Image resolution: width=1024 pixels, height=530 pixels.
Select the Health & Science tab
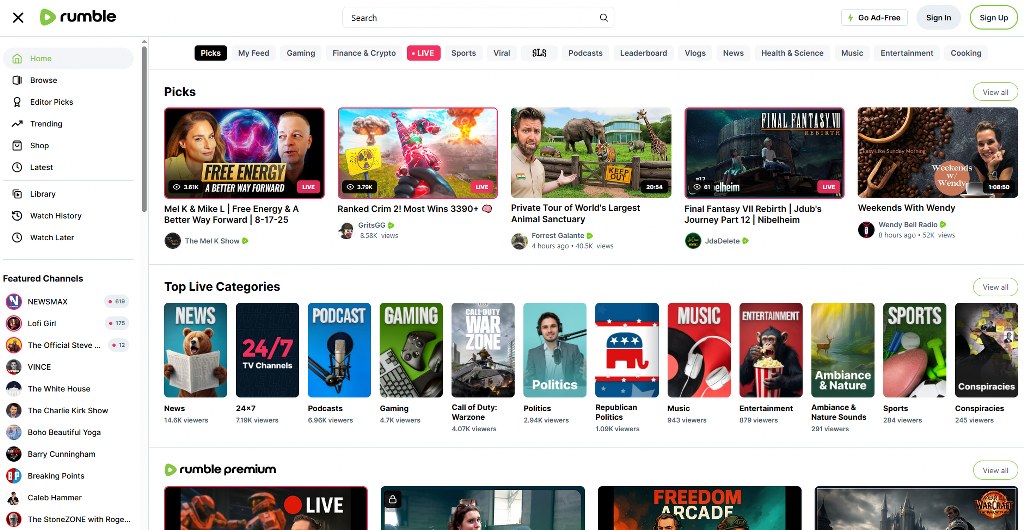(792, 53)
